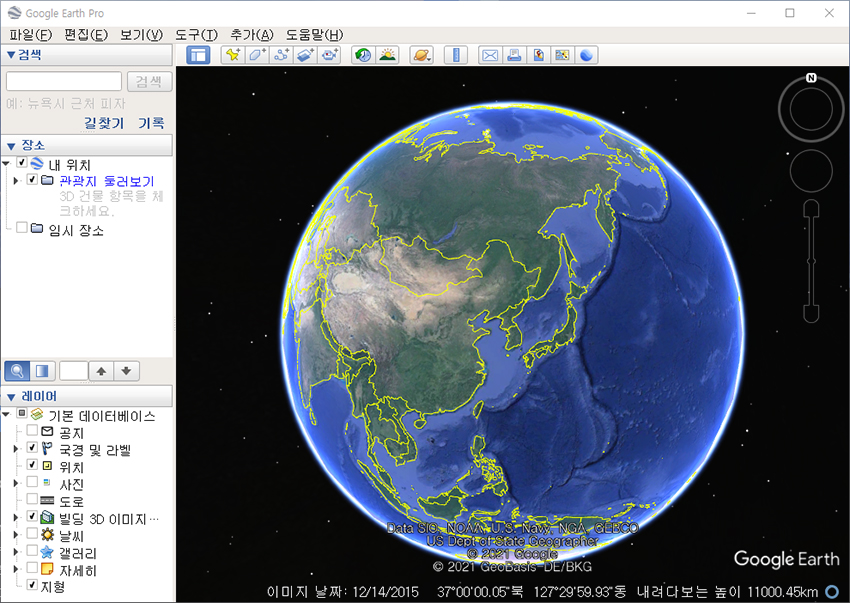Screen dimensions: 850x603
Task: Open the blue globe toolbar icon
Action: pos(586,55)
